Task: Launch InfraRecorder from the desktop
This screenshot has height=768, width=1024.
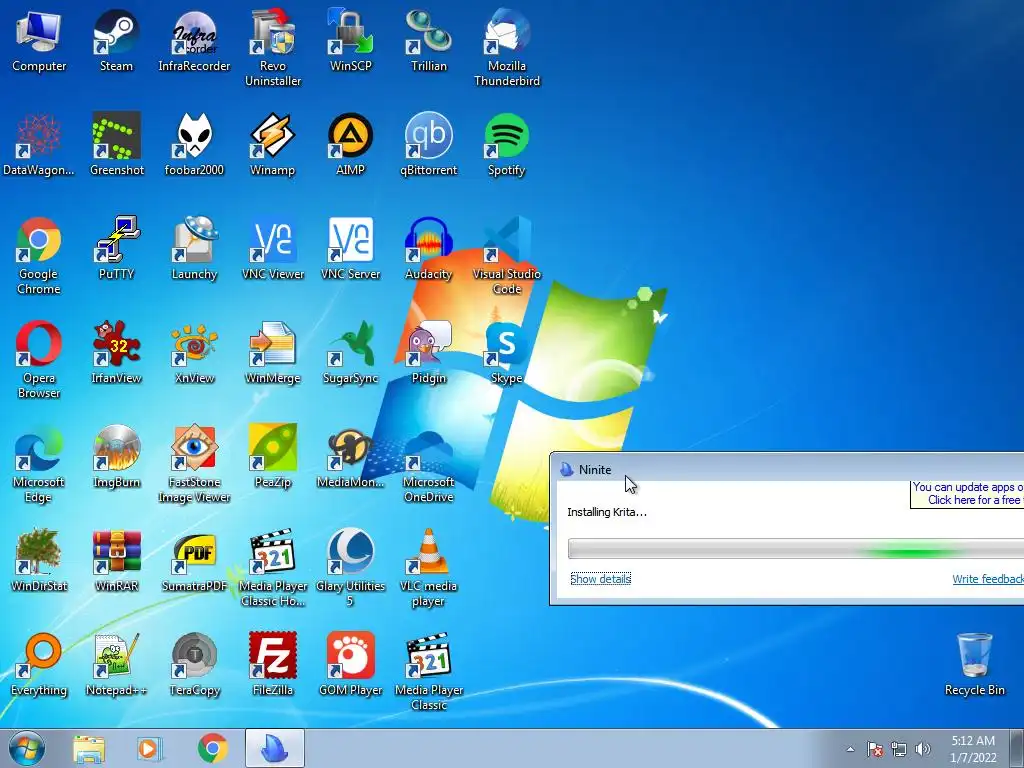Action: click(194, 40)
